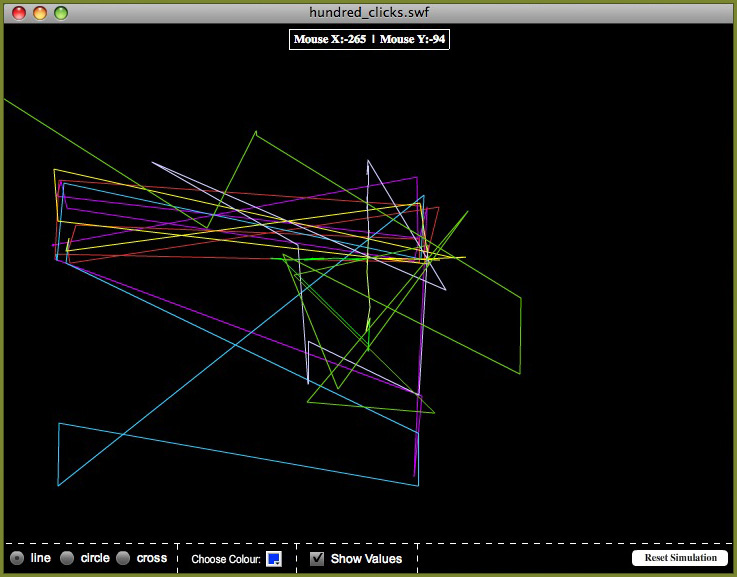This screenshot has width=737, height=577.
Task: Open the blue Choose Colour swatch
Action: click(x=274, y=559)
